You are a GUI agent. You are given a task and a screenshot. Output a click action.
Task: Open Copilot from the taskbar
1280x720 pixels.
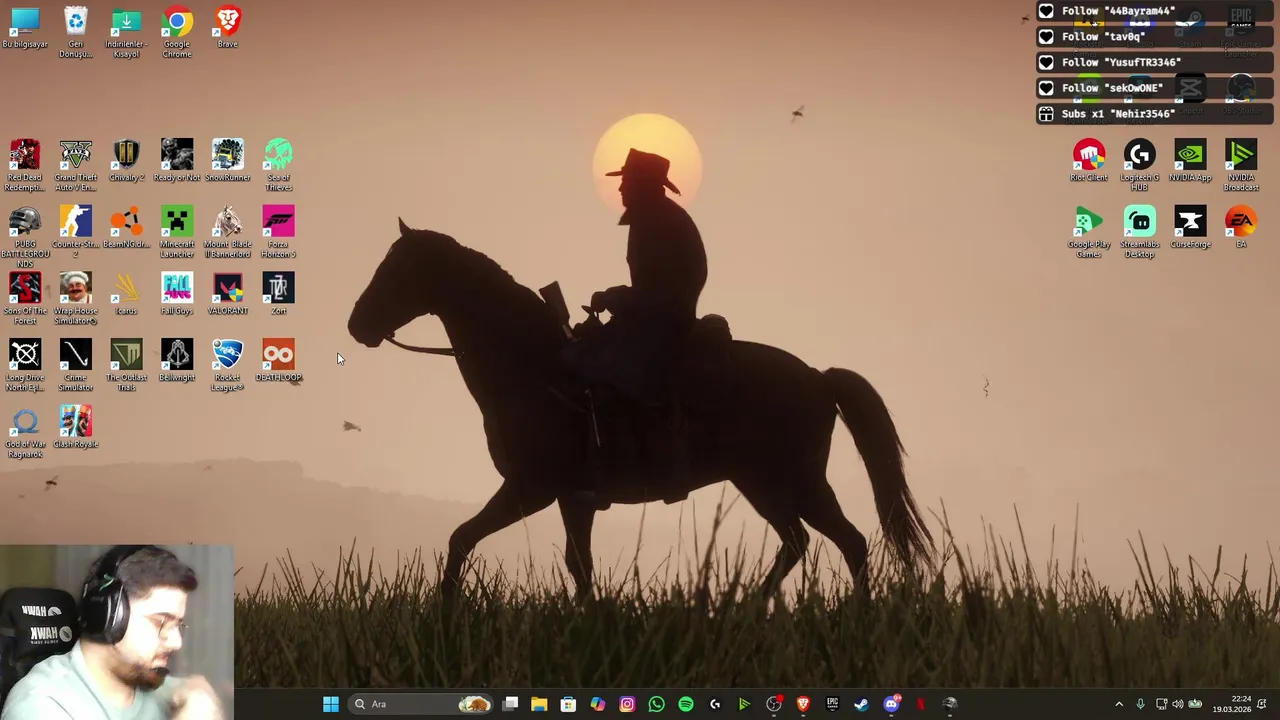click(598, 704)
